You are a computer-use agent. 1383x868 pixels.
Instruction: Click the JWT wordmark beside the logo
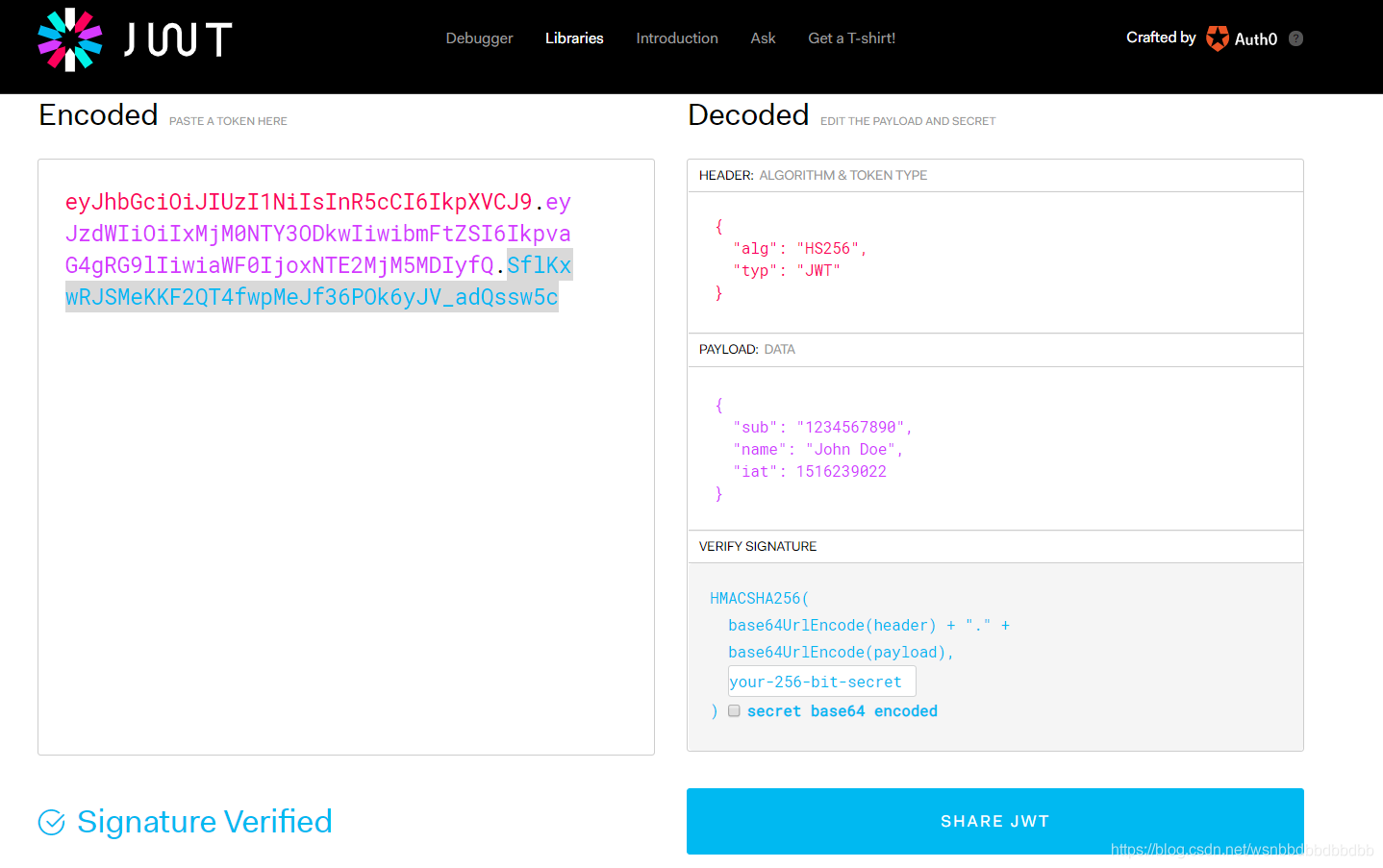tap(178, 39)
